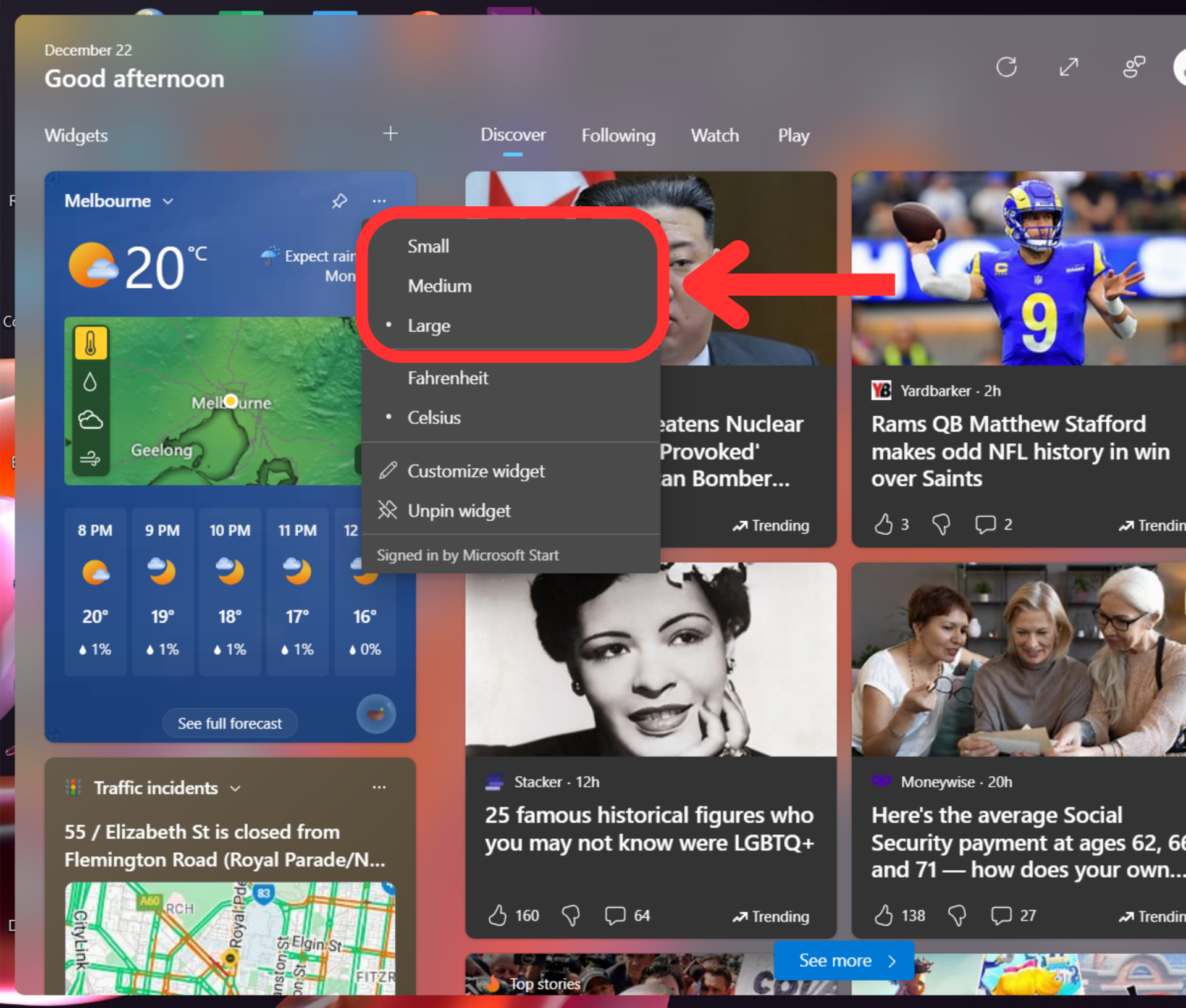The image size is (1186, 1008).
Task: Like the Rams QB Matthew Stafford article
Action: 884,524
